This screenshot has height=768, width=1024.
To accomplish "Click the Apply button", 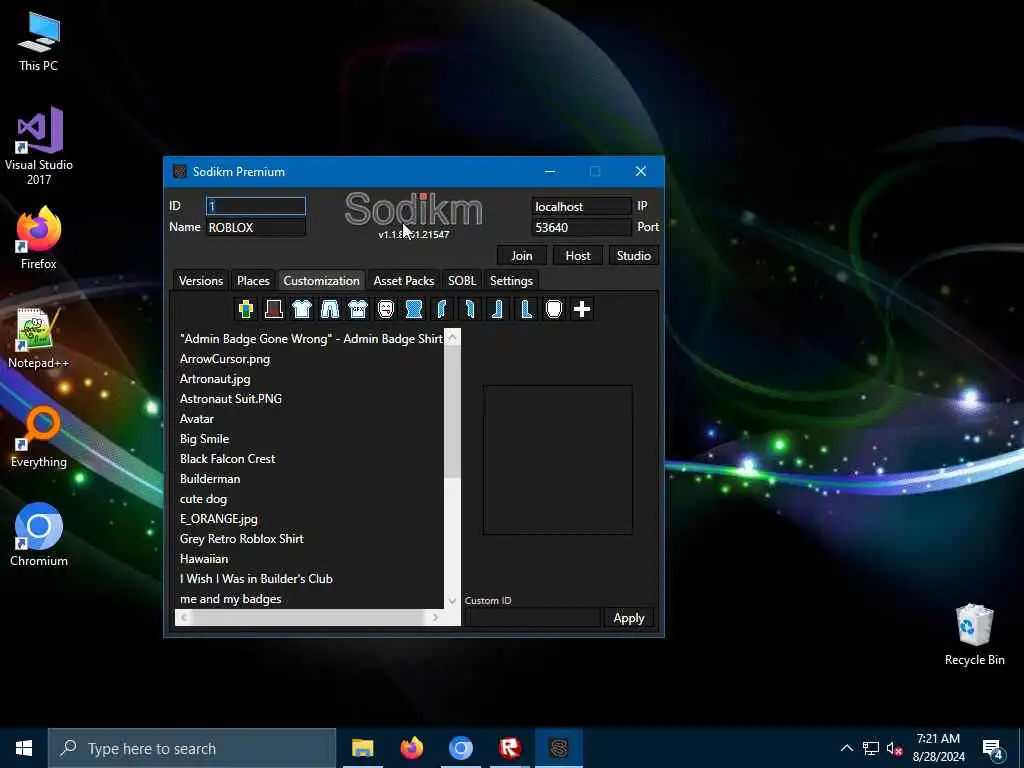I will pyautogui.click(x=628, y=618).
